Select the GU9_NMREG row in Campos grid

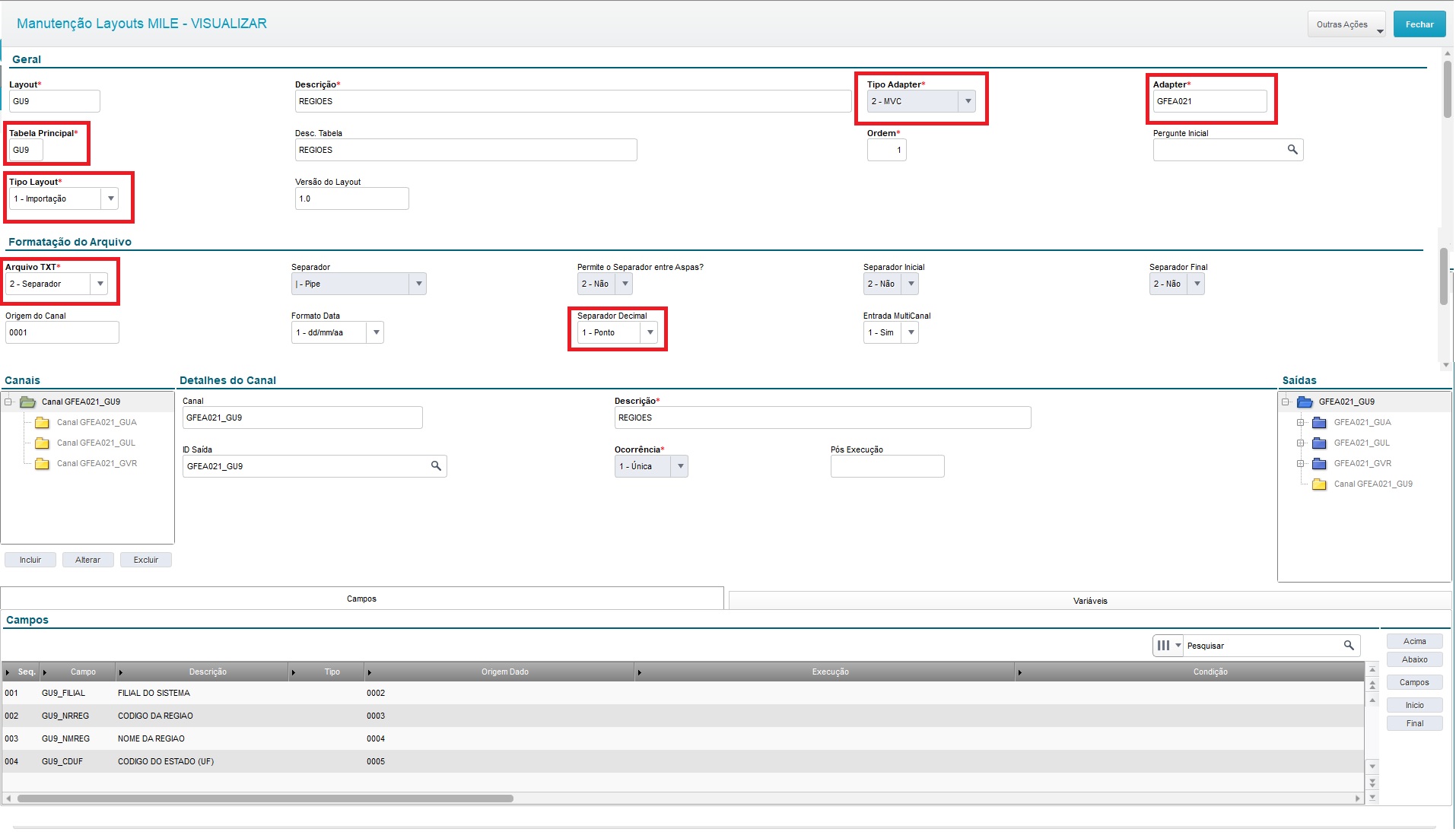point(683,738)
